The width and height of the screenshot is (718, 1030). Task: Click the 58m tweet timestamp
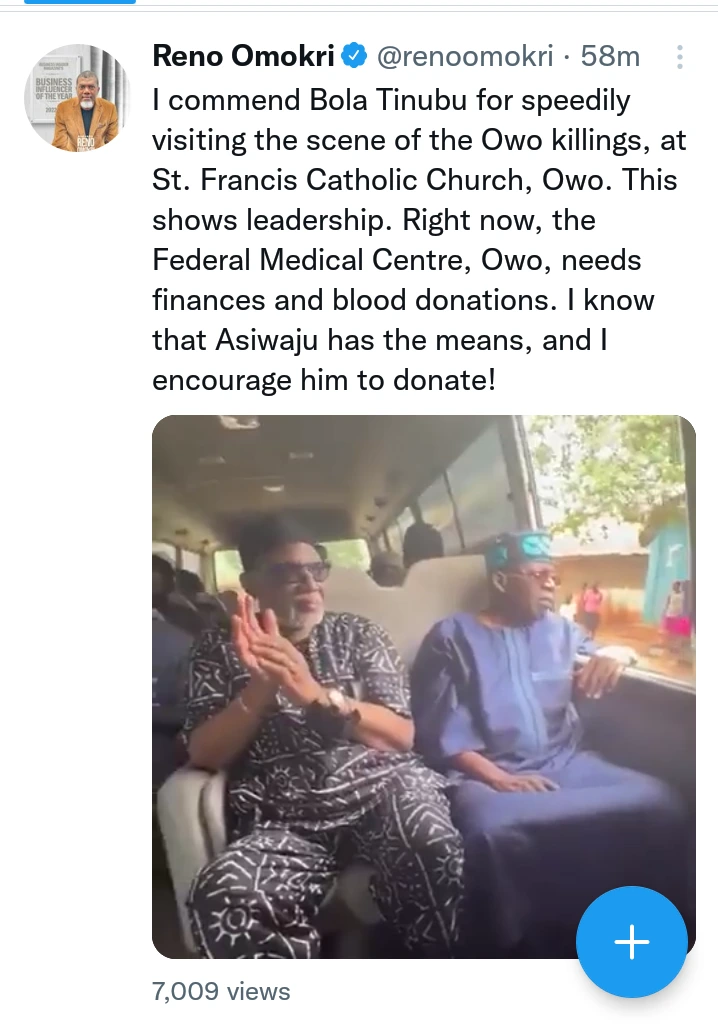(x=610, y=57)
